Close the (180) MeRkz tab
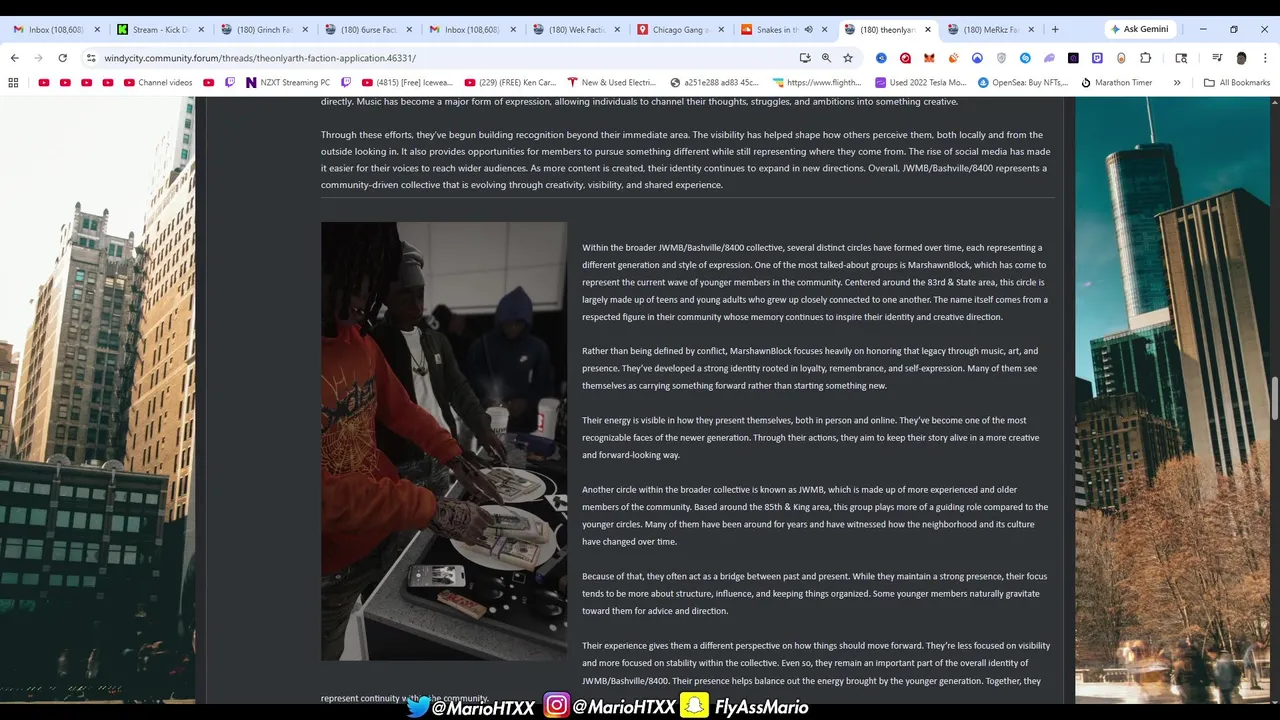This screenshot has width=1280, height=720. [x=1031, y=30]
